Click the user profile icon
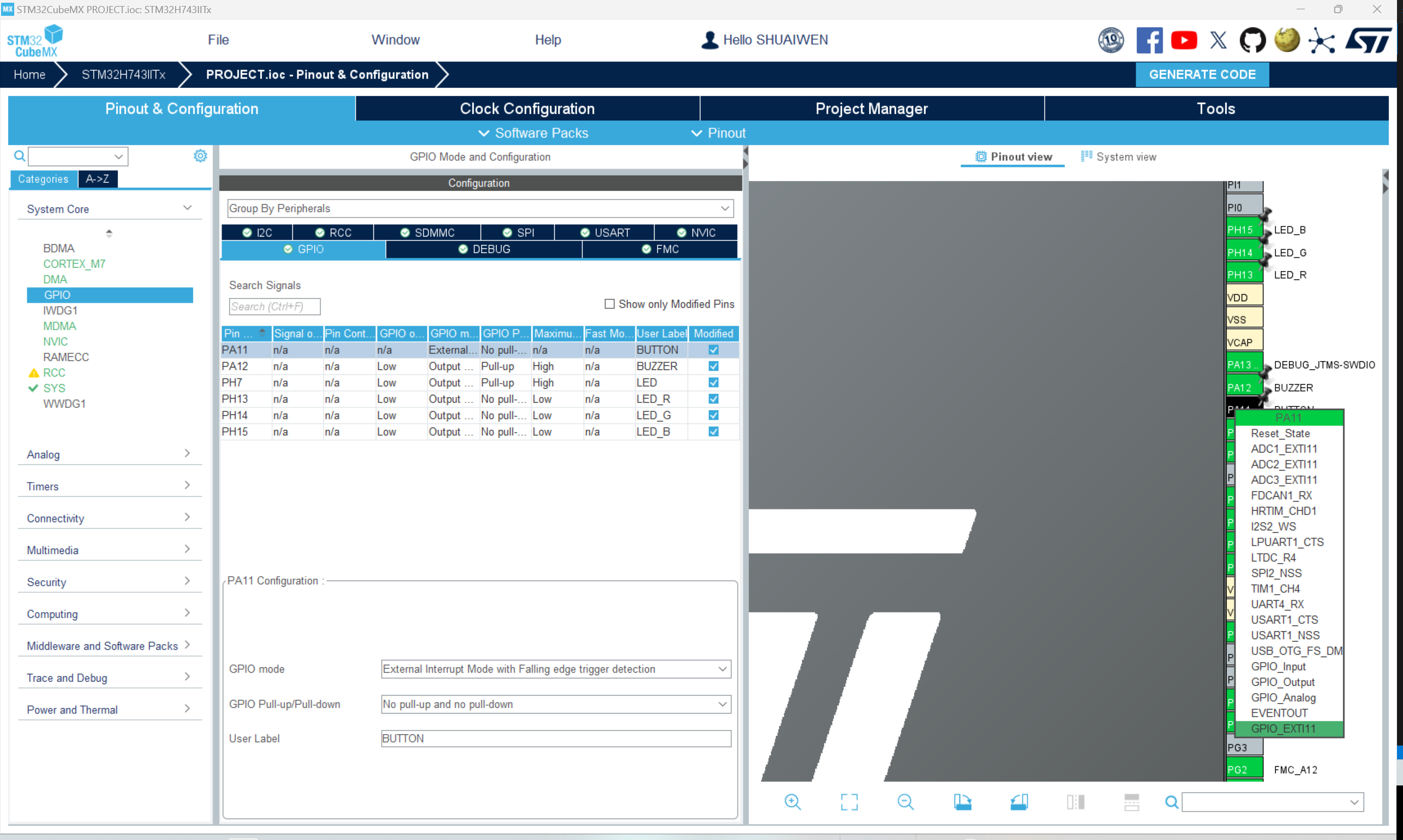 710,40
